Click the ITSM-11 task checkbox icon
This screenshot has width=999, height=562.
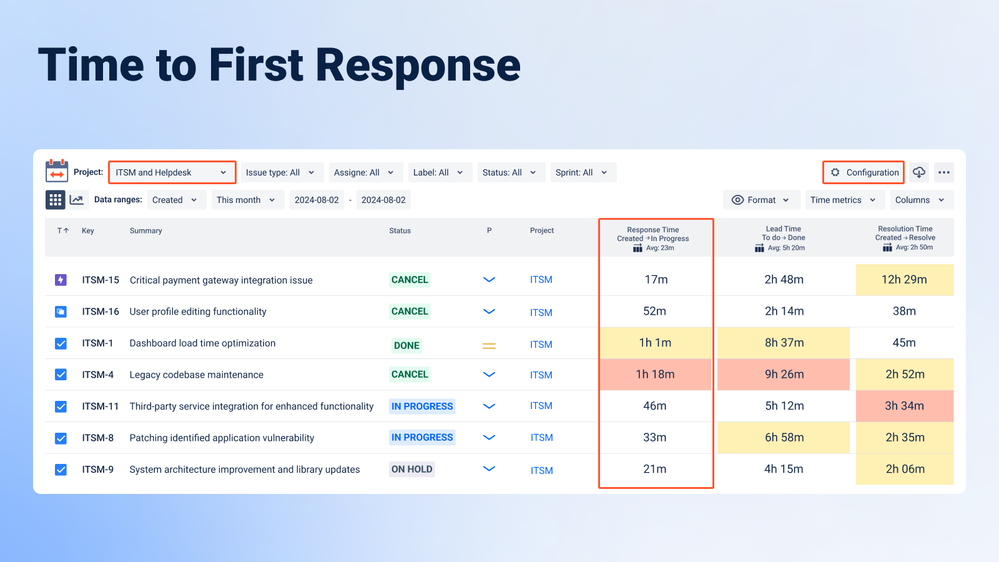pyautogui.click(x=61, y=407)
